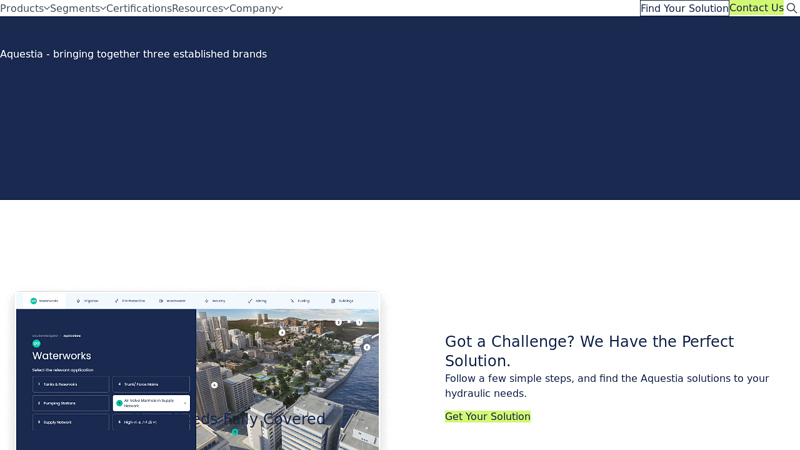This screenshot has width=800, height=450.
Task: Select the Wastewater icon in the preview
Action: pyautogui.click(x=161, y=300)
